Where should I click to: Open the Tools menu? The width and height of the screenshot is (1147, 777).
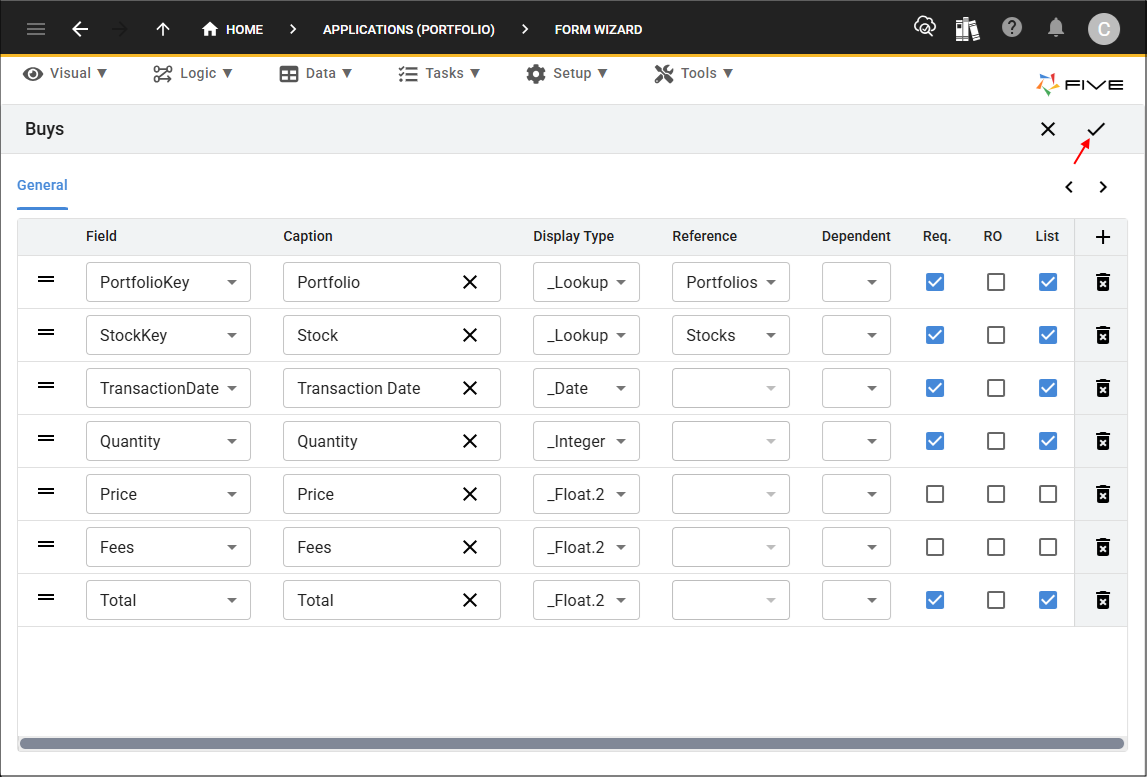pos(693,73)
